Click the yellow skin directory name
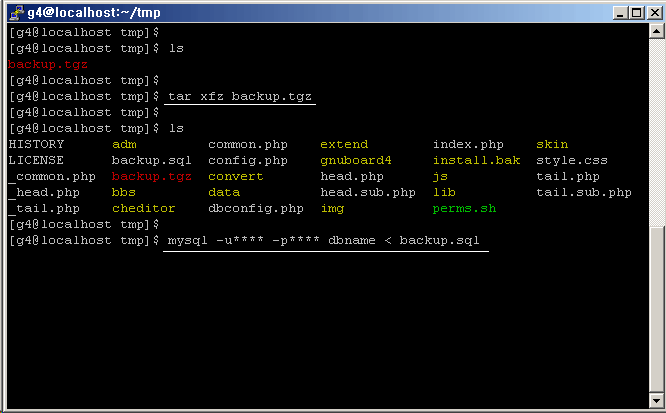This screenshot has width=666, height=413. 552,145
